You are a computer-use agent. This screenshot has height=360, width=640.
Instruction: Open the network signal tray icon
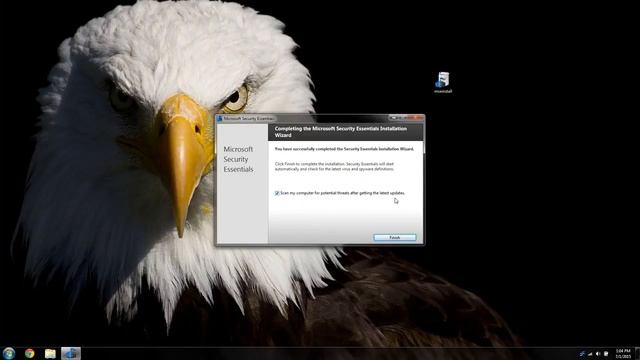pos(590,354)
